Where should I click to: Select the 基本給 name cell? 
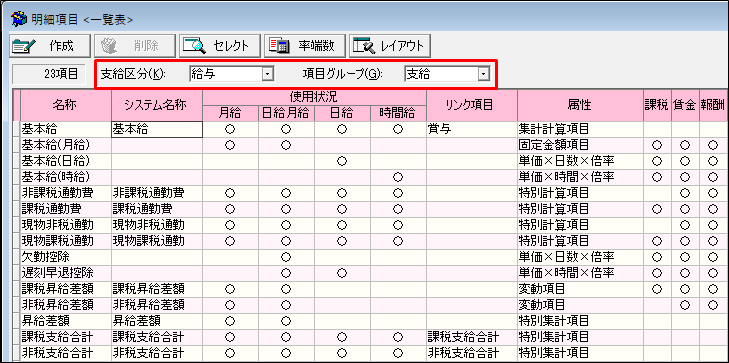coord(66,130)
